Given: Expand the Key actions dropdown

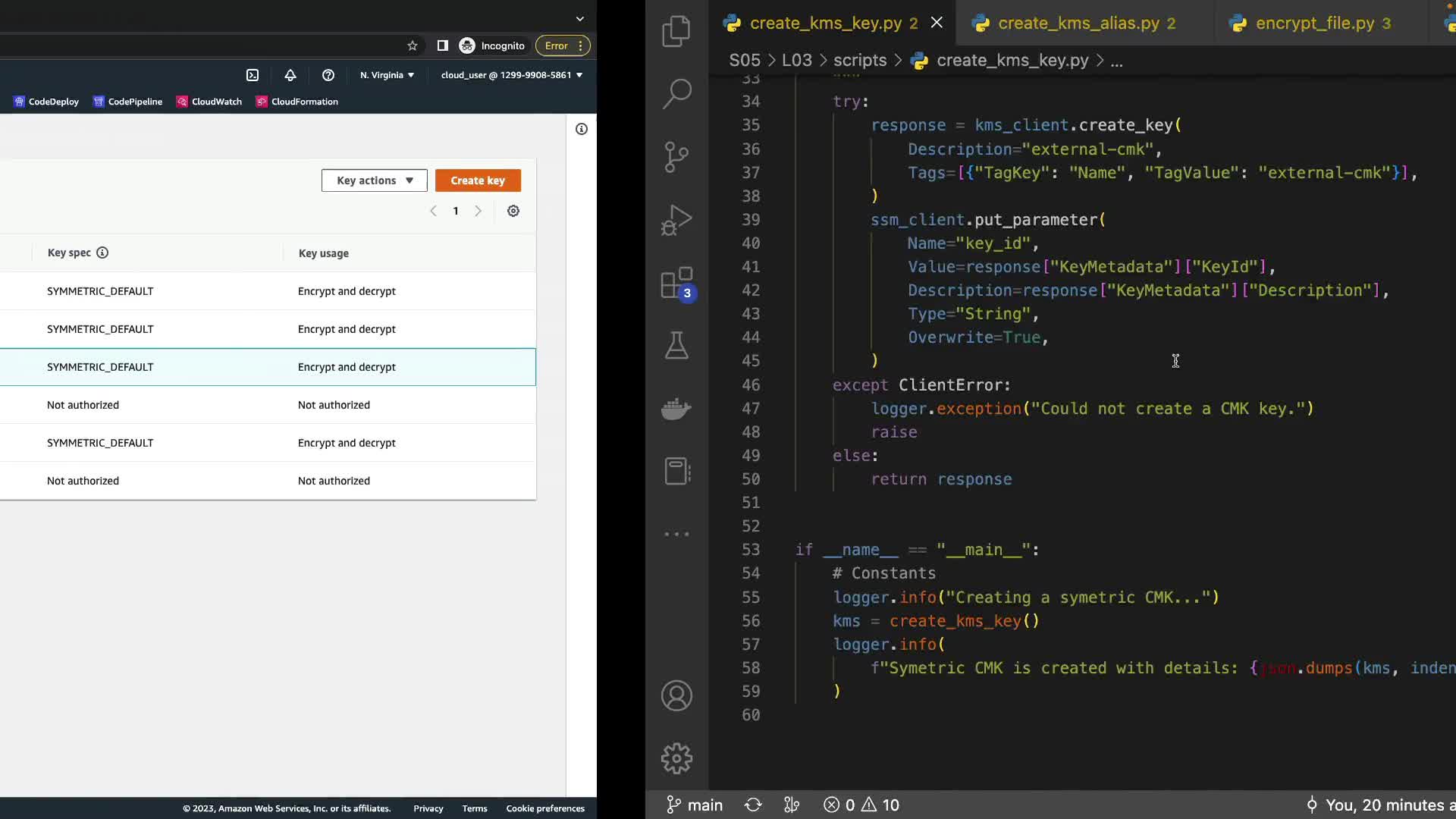Looking at the screenshot, I should (x=375, y=180).
